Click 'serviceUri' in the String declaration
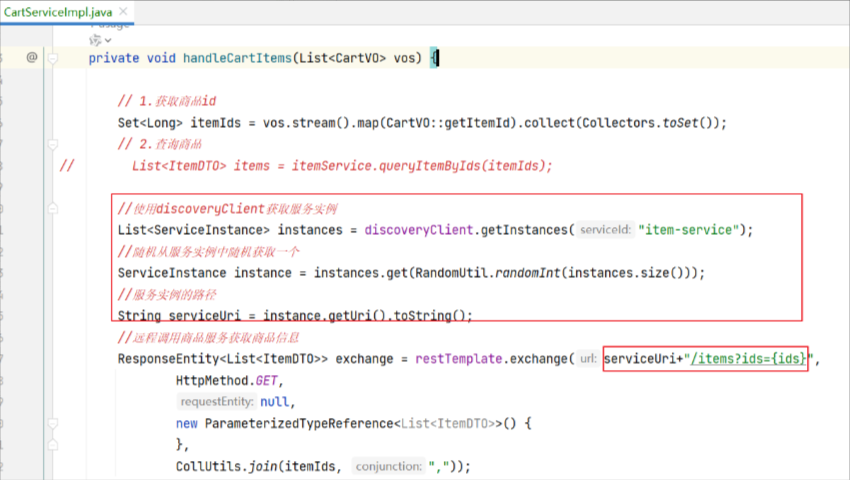The image size is (850, 480). click(204, 316)
